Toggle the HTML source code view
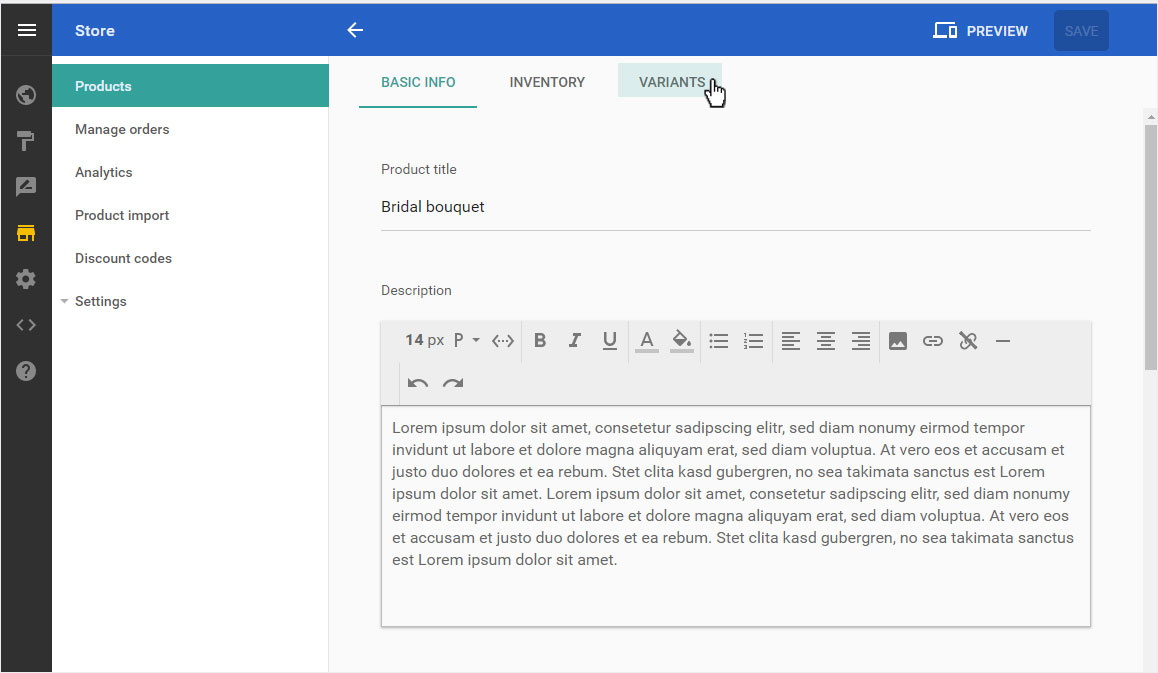This screenshot has width=1158, height=673. click(x=503, y=341)
